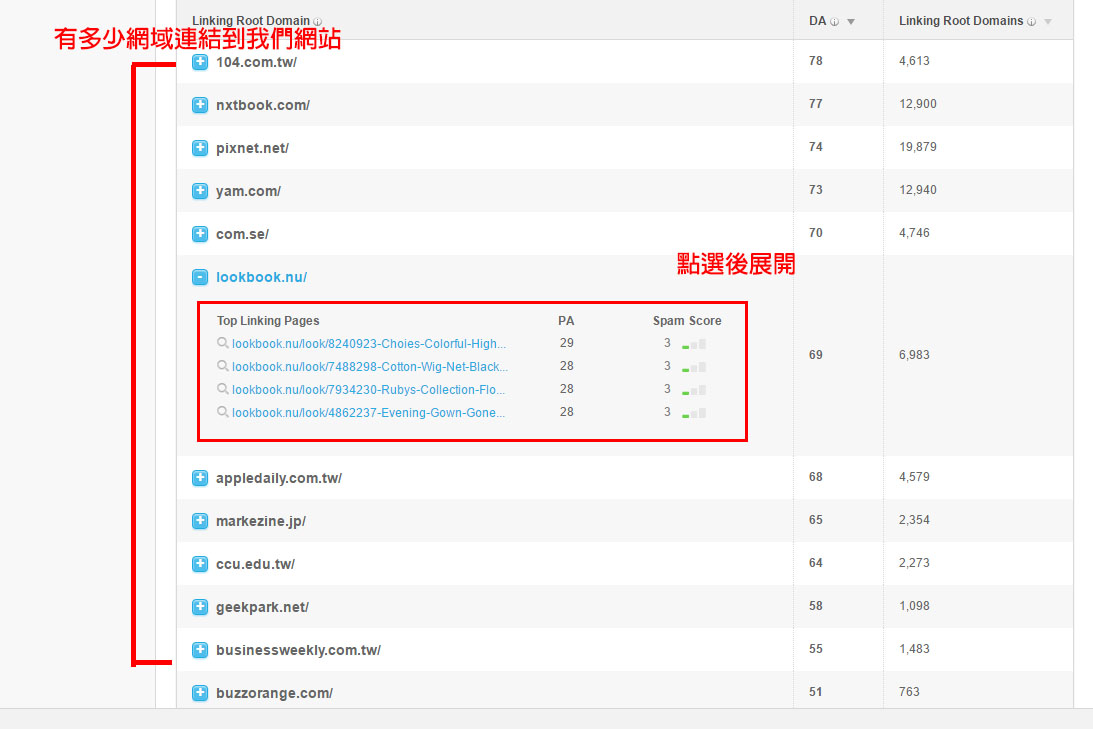This screenshot has height=729, width=1093.
Task: Expand the yam.com/ row
Action: click(x=200, y=191)
